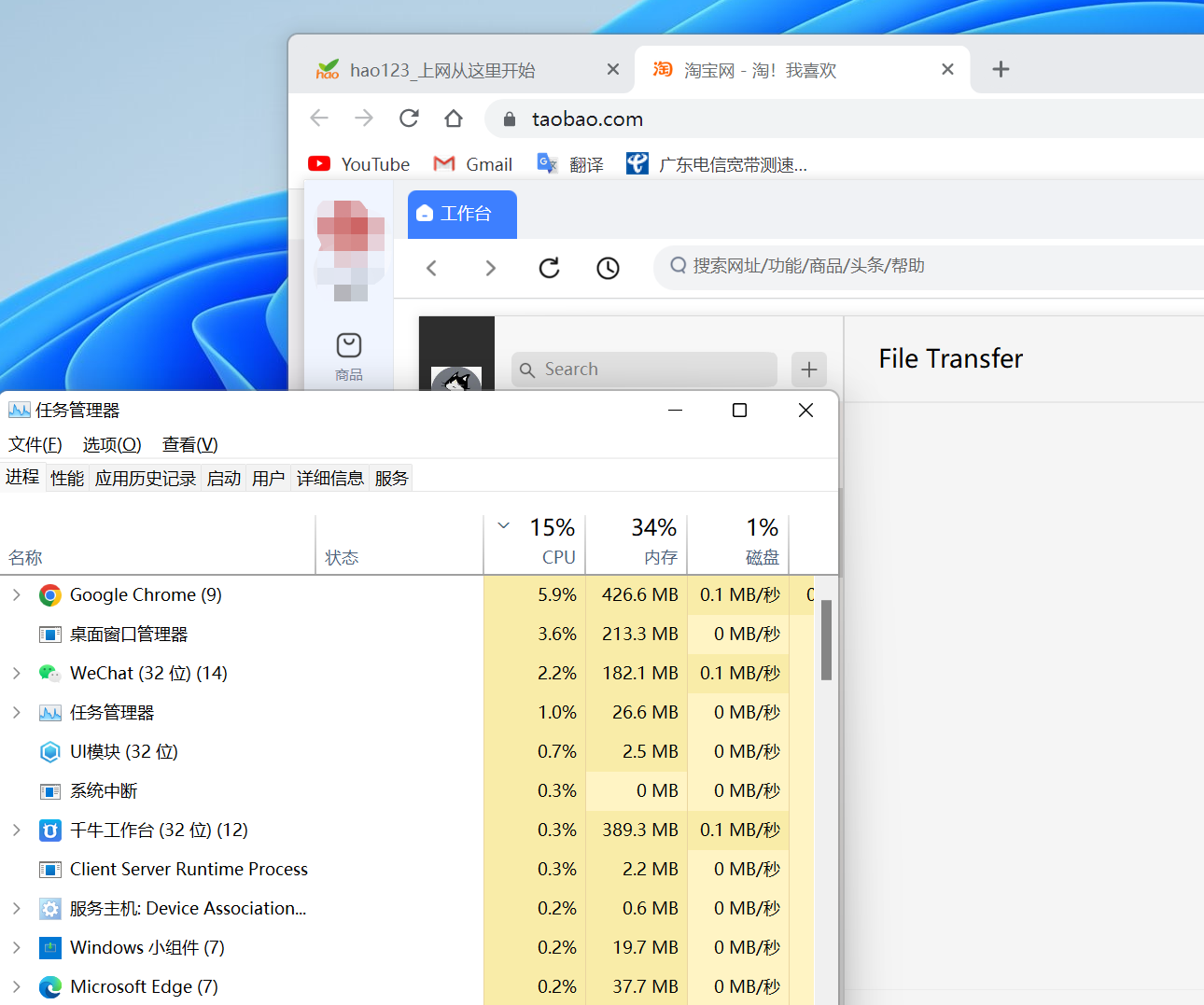The width and height of the screenshot is (1204, 1005).
Task: Close the 淘宝网 tab
Action: coord(947,69)
